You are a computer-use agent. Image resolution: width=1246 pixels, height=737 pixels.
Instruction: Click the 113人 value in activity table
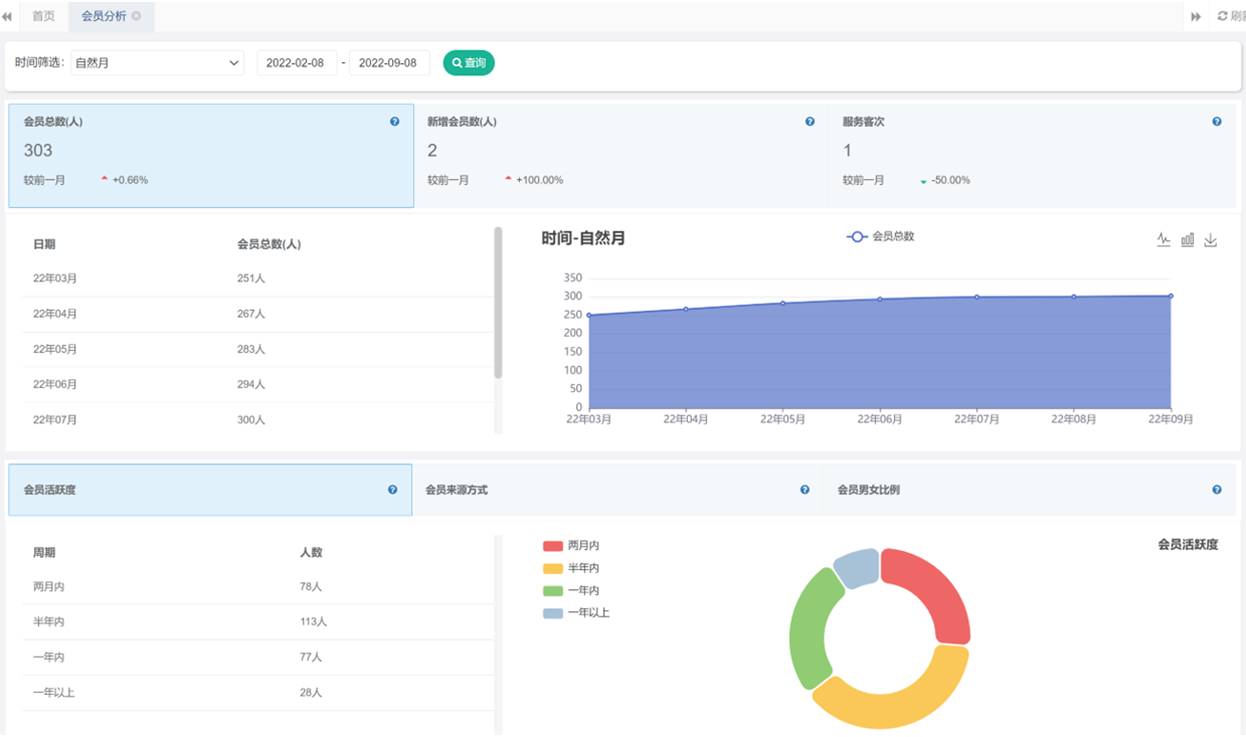pyautogui.click(x=313, y=622)
